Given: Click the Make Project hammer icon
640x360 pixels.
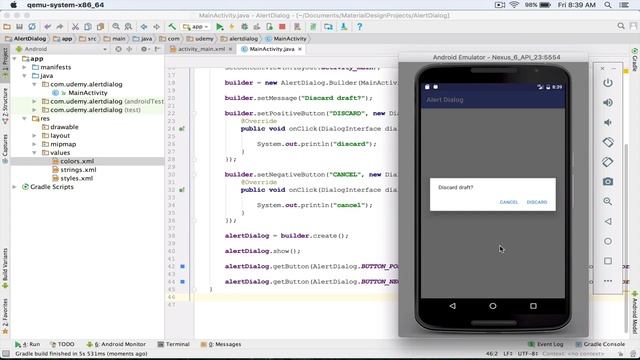Looking at the screenshot, I should coord(172,27).
